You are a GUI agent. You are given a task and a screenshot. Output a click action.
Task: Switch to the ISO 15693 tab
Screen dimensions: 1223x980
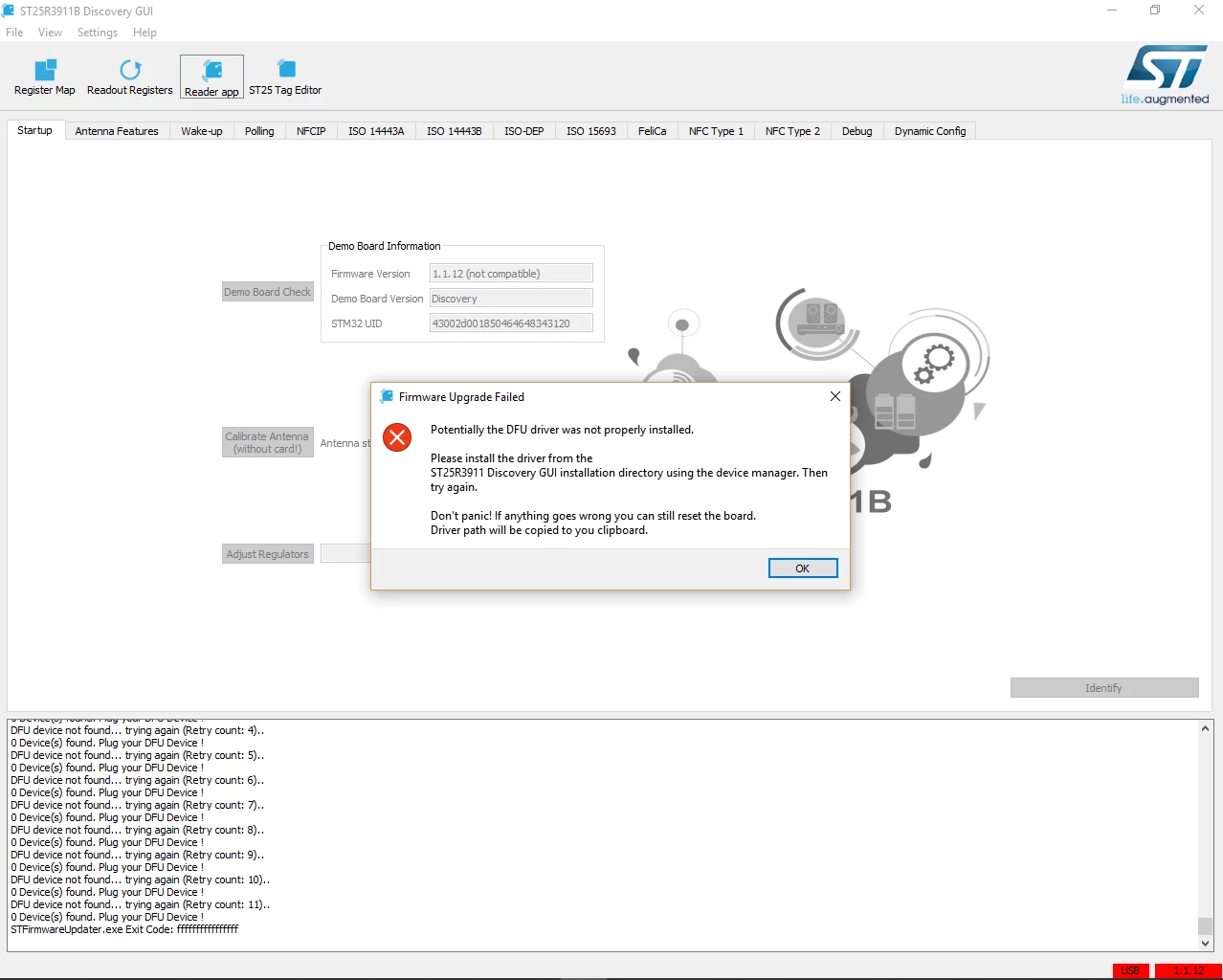click(x=591, y=131)
